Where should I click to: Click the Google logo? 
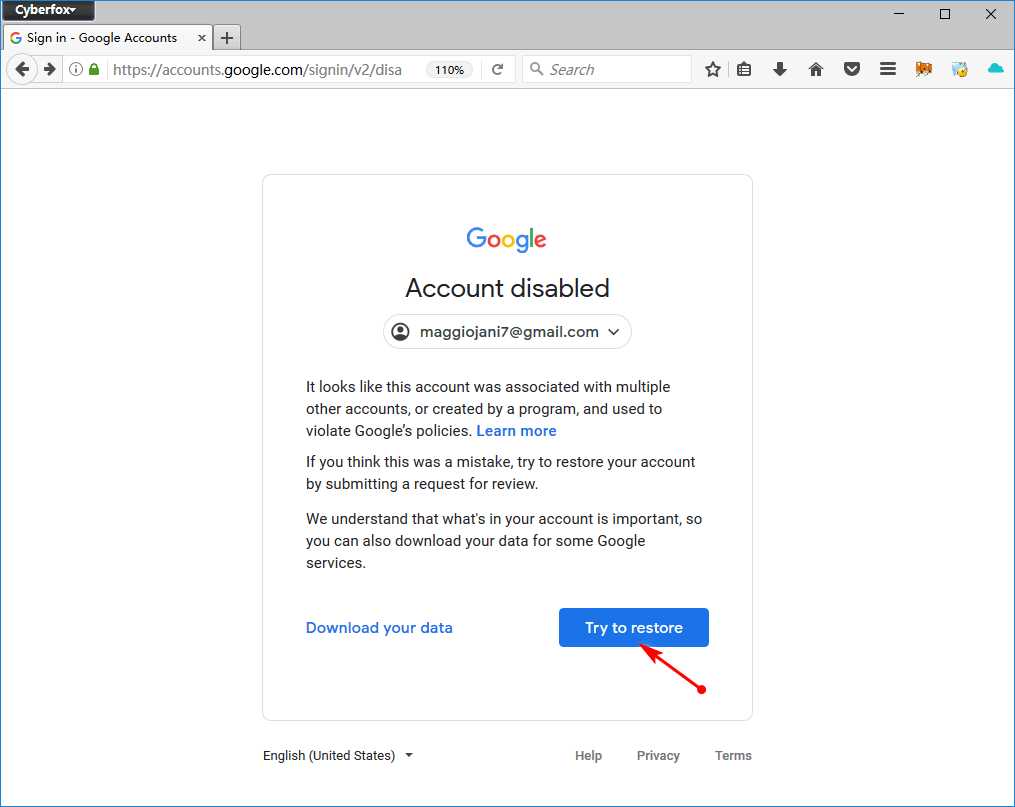coord(506,239)
